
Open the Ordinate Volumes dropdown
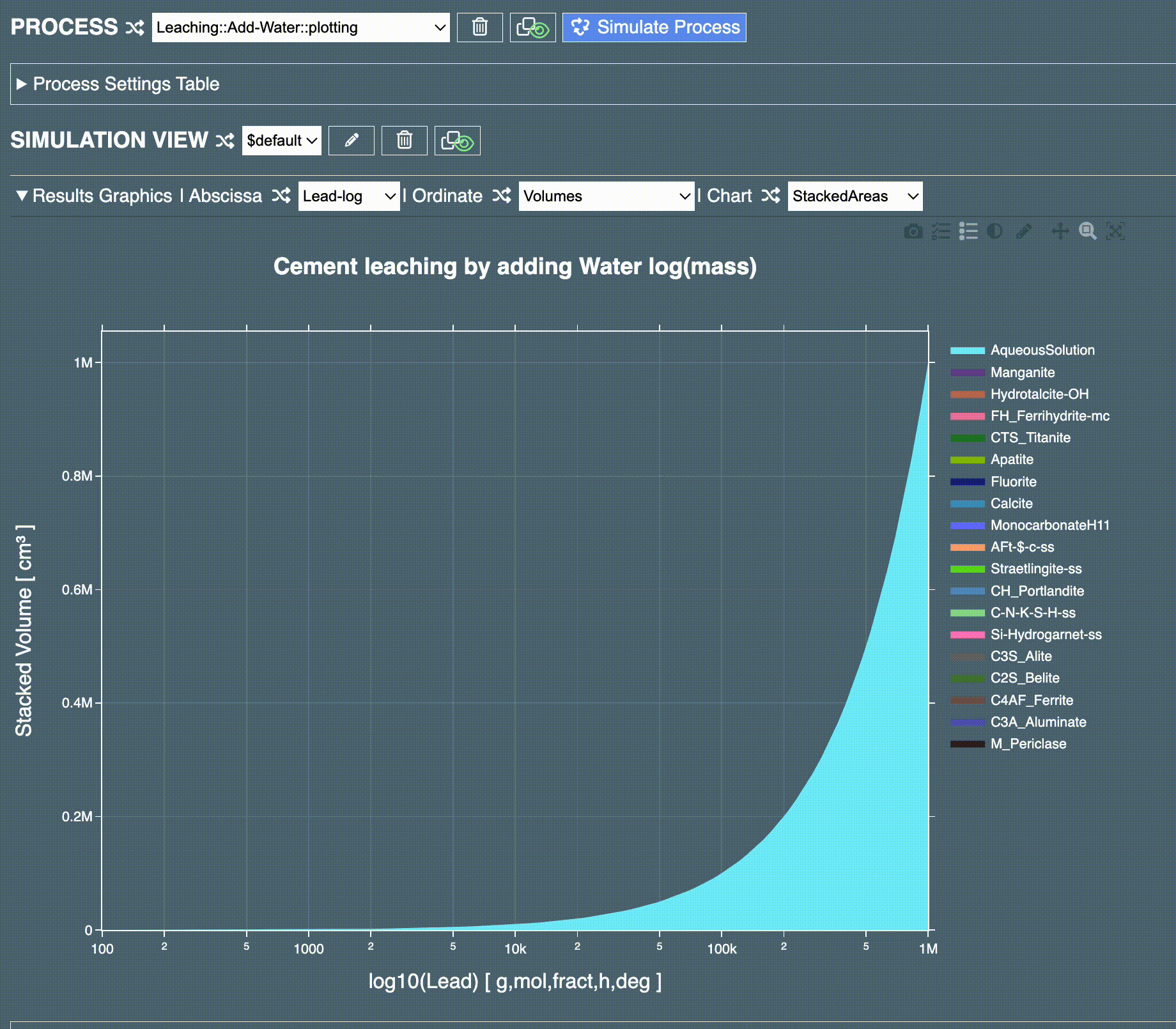(606, 196)
